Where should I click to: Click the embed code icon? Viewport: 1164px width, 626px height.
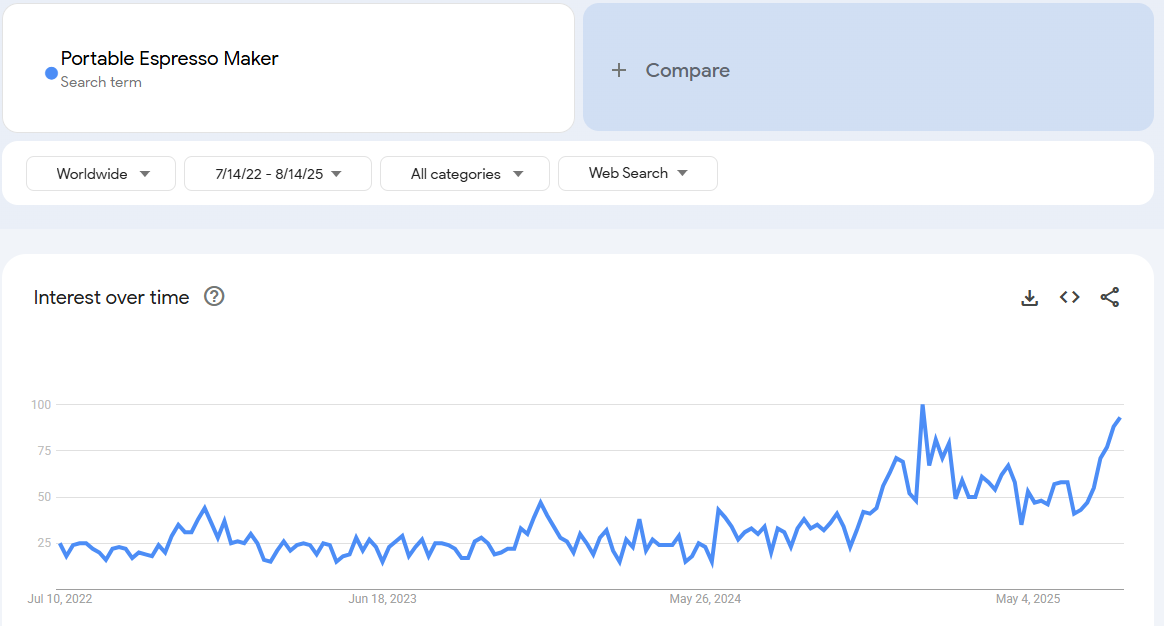click(1069, 297)
